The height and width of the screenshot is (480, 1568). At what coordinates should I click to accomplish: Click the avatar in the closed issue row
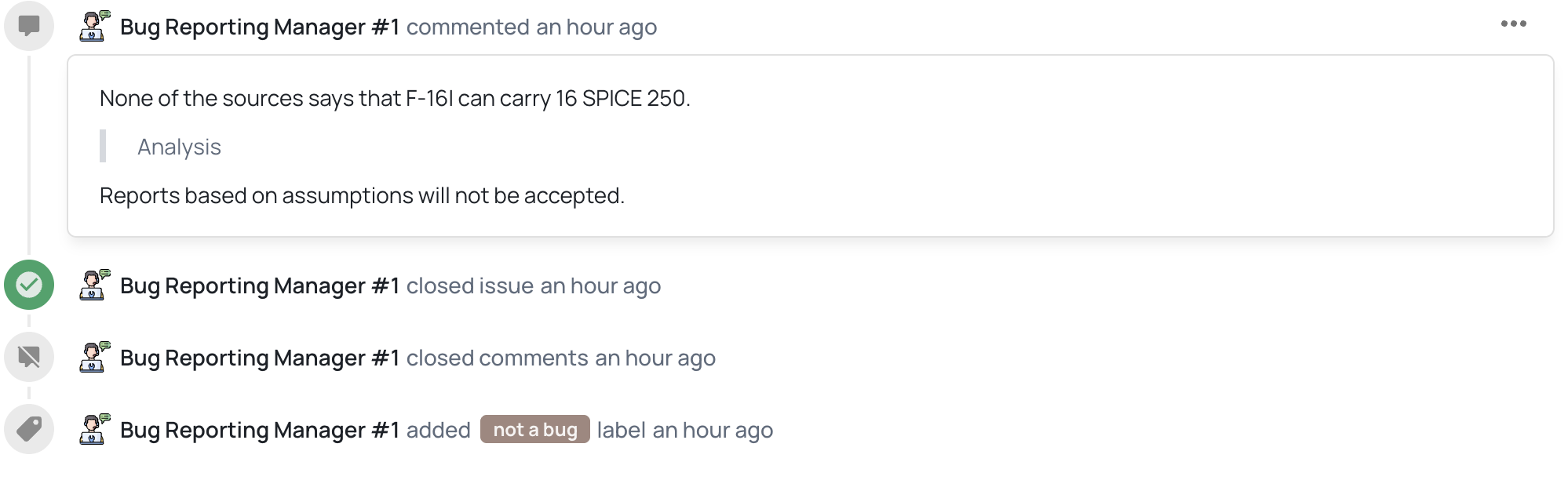(94, 285)
